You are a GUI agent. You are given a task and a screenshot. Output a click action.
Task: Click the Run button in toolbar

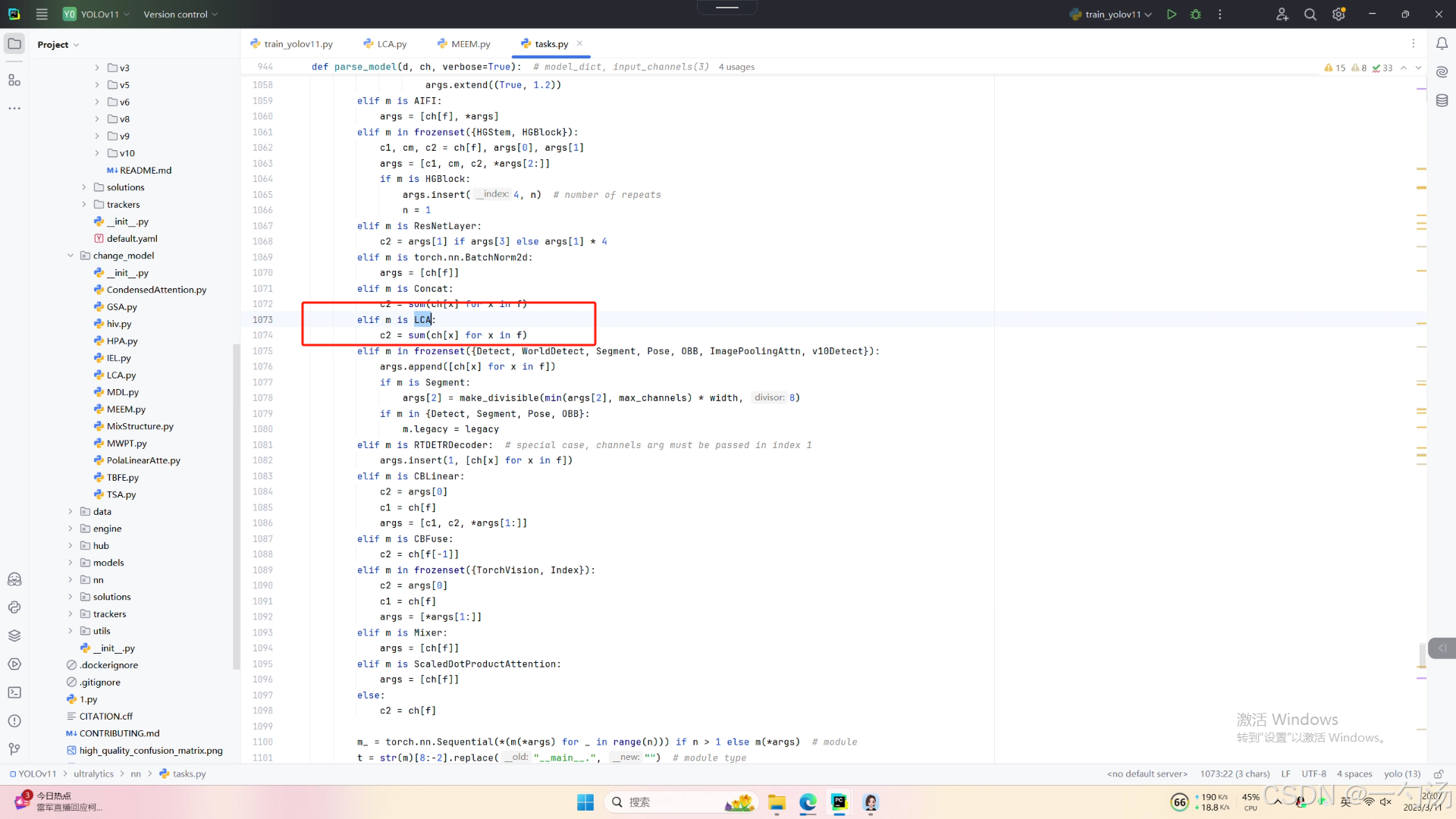coord(1172,14)
